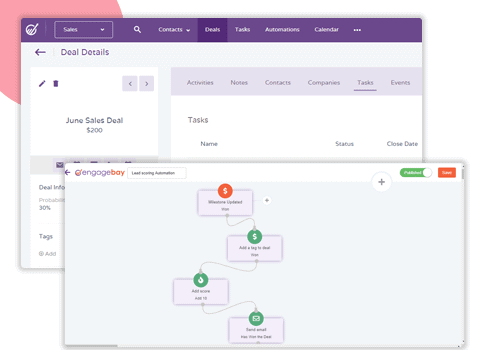Click the Save button

pos(447,173)
